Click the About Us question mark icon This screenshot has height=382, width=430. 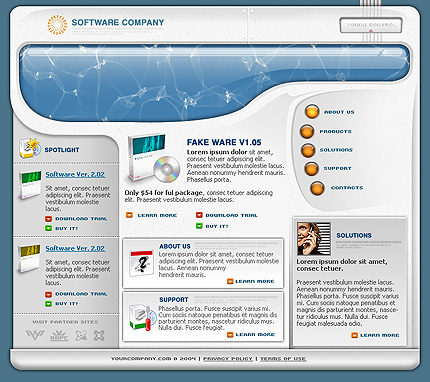141,263
